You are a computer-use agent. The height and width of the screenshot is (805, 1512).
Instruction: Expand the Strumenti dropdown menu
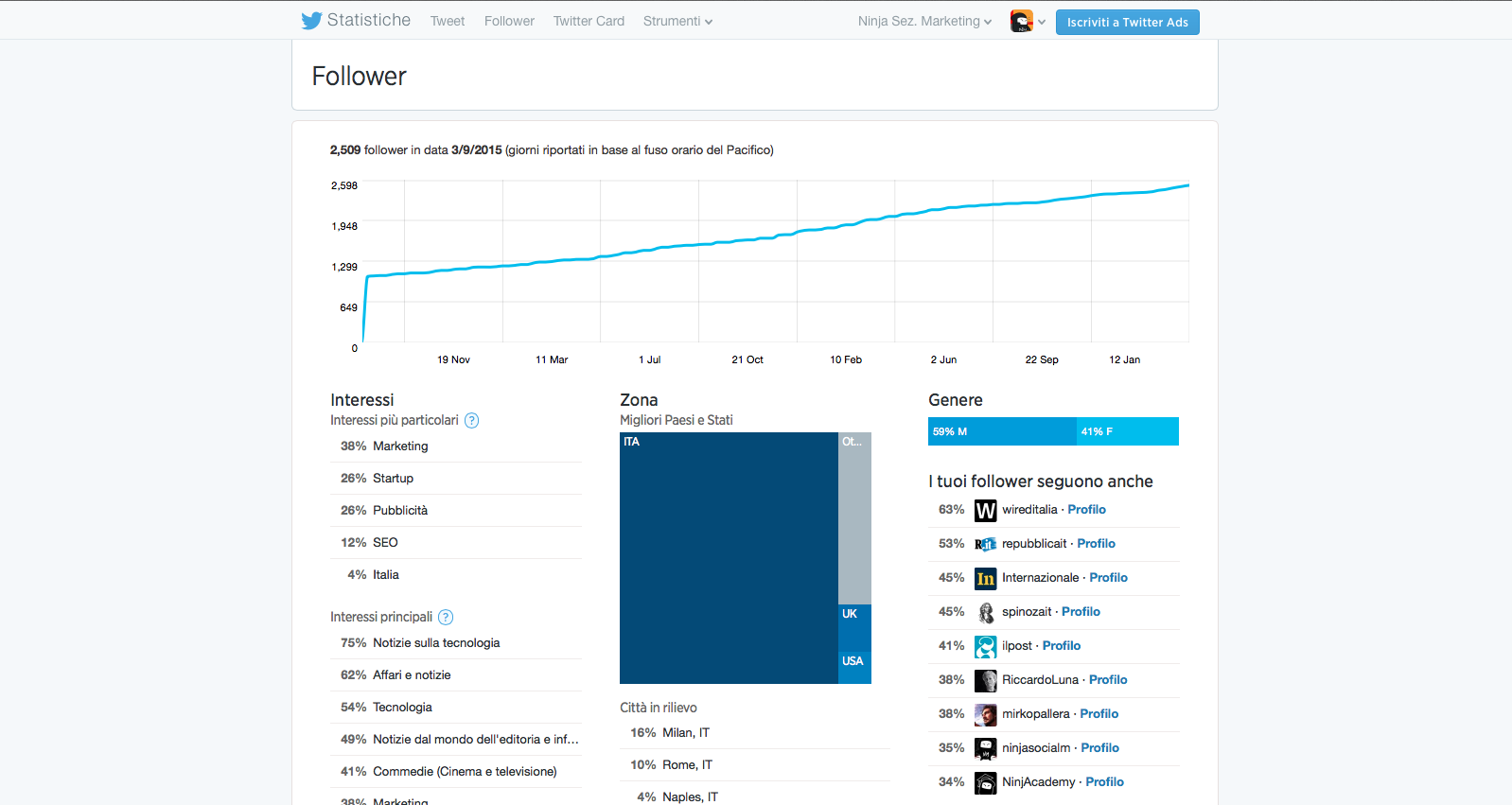pos(677,21)
